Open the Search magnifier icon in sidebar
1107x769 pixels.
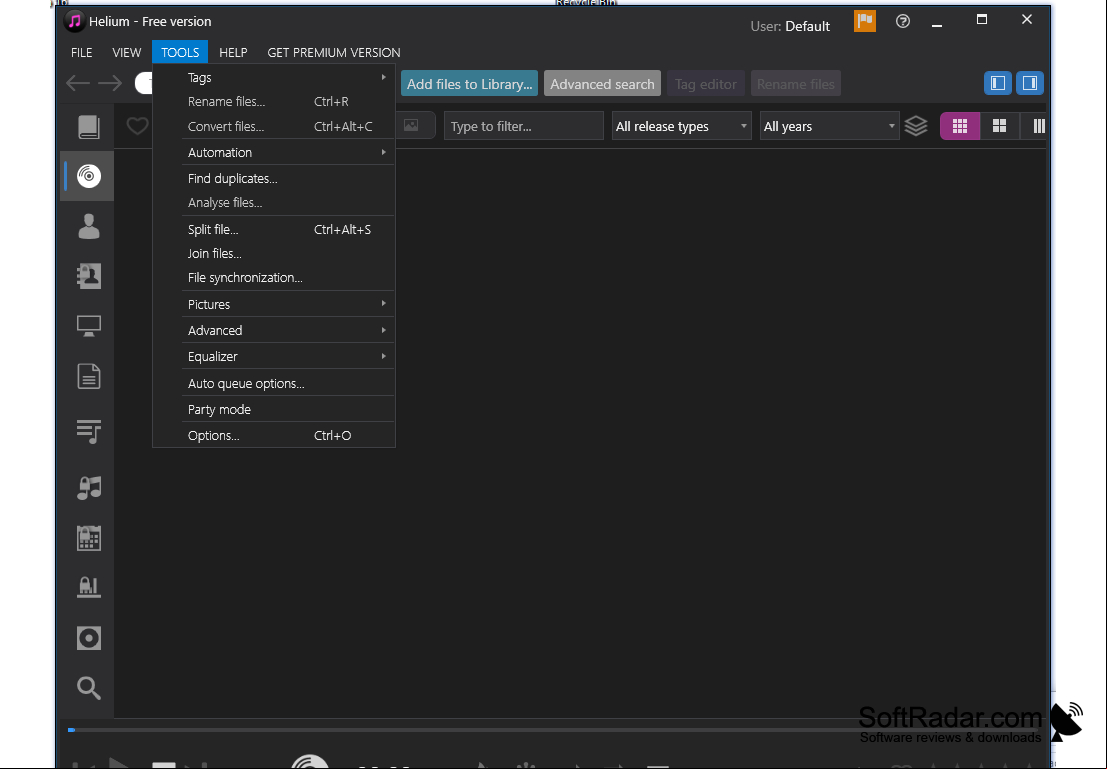[88, 687]
